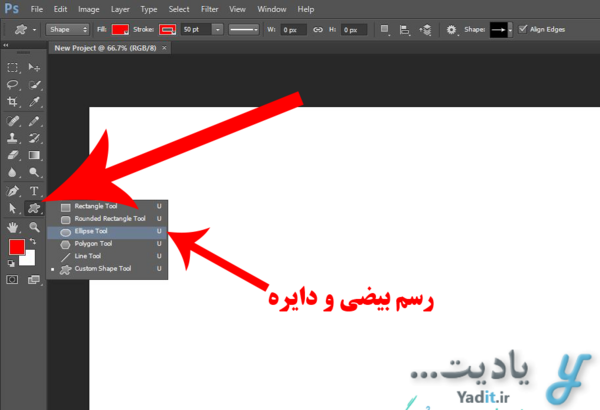Open the Type menu
The image size is (600, 410).
(x=148, y=9)
